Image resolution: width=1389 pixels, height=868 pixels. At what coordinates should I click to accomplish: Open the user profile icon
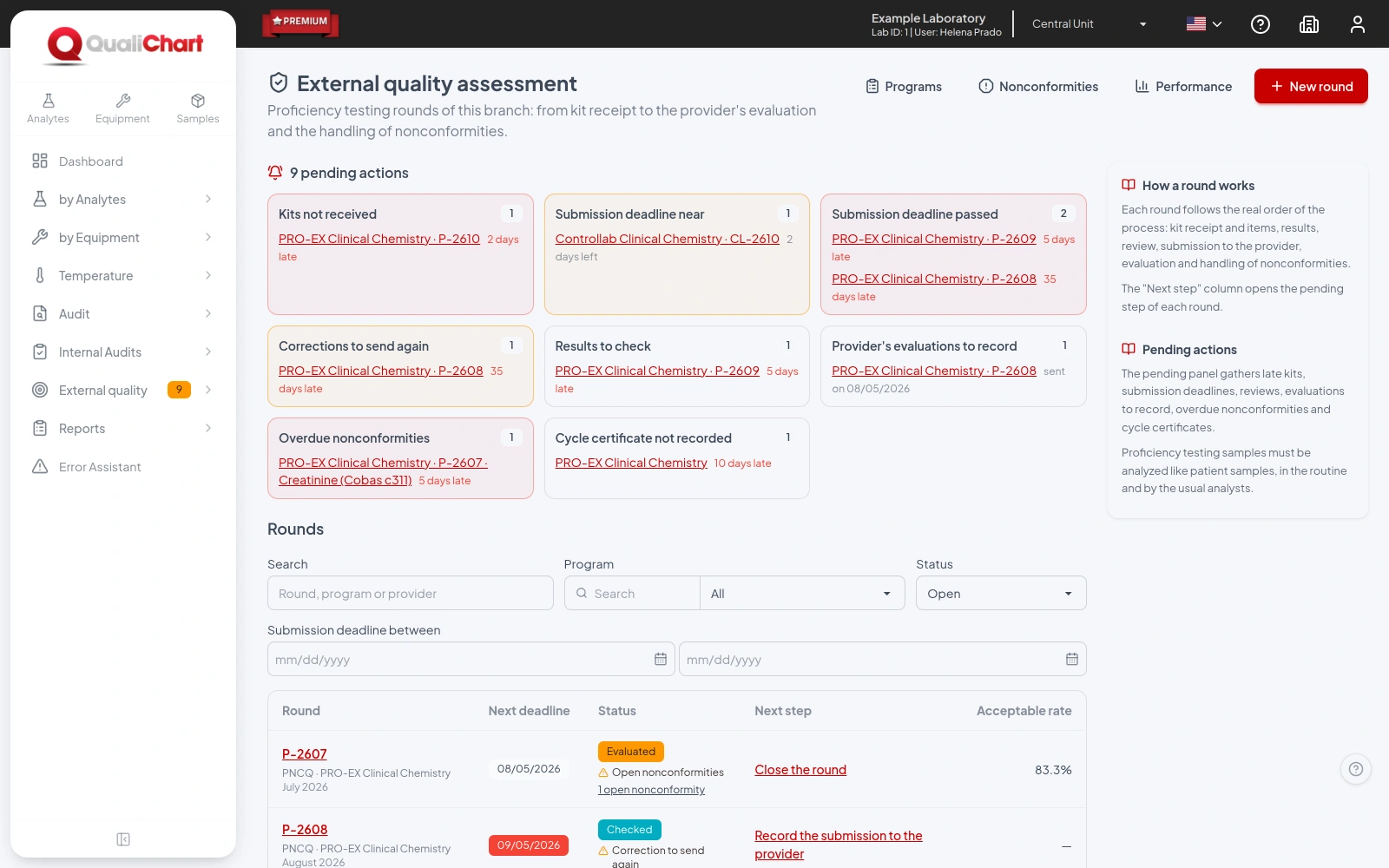tap(1358, 24)
